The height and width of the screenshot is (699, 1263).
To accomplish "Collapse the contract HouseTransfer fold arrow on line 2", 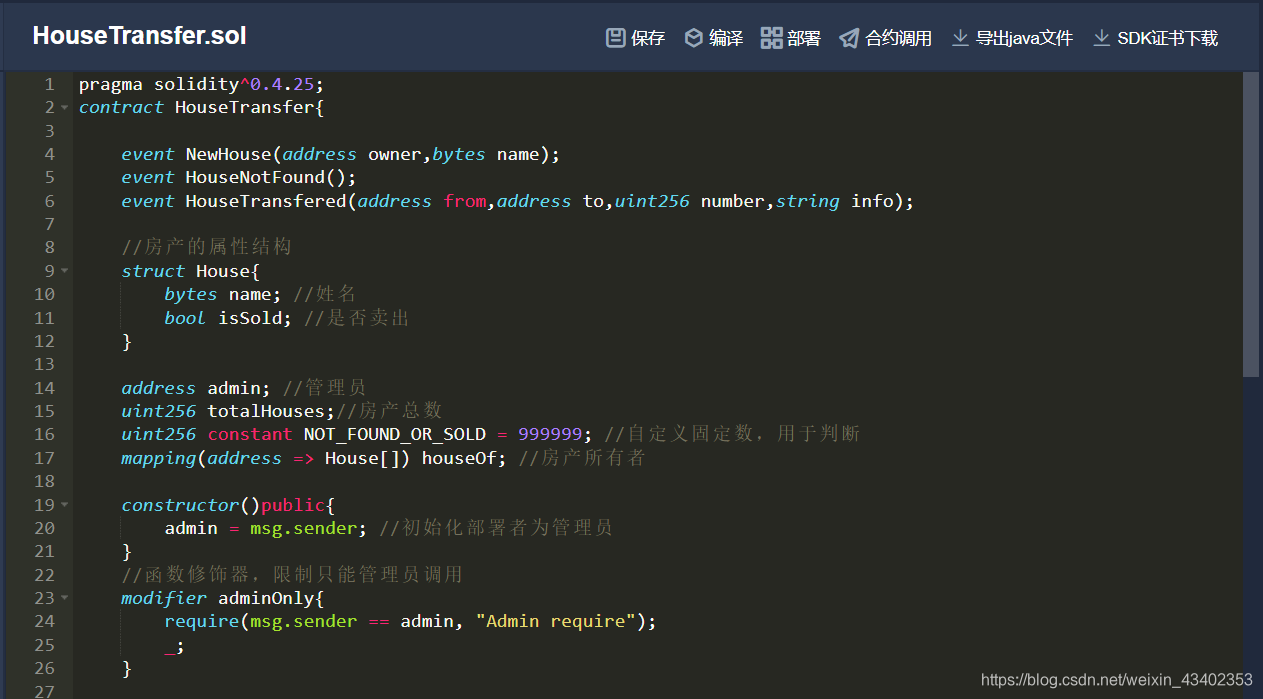I will pos(65,107).
